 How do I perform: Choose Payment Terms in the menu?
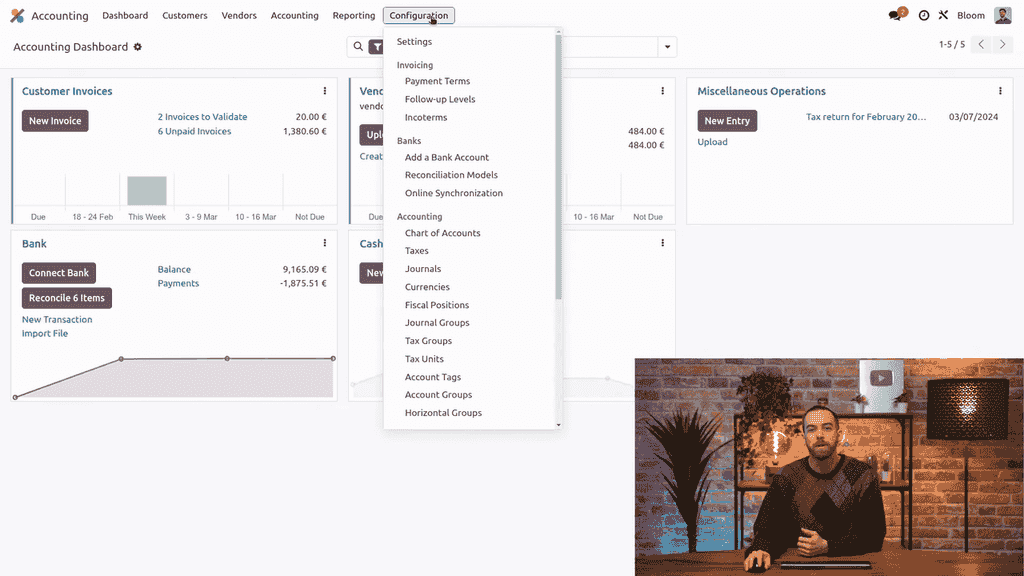(437, 81)
